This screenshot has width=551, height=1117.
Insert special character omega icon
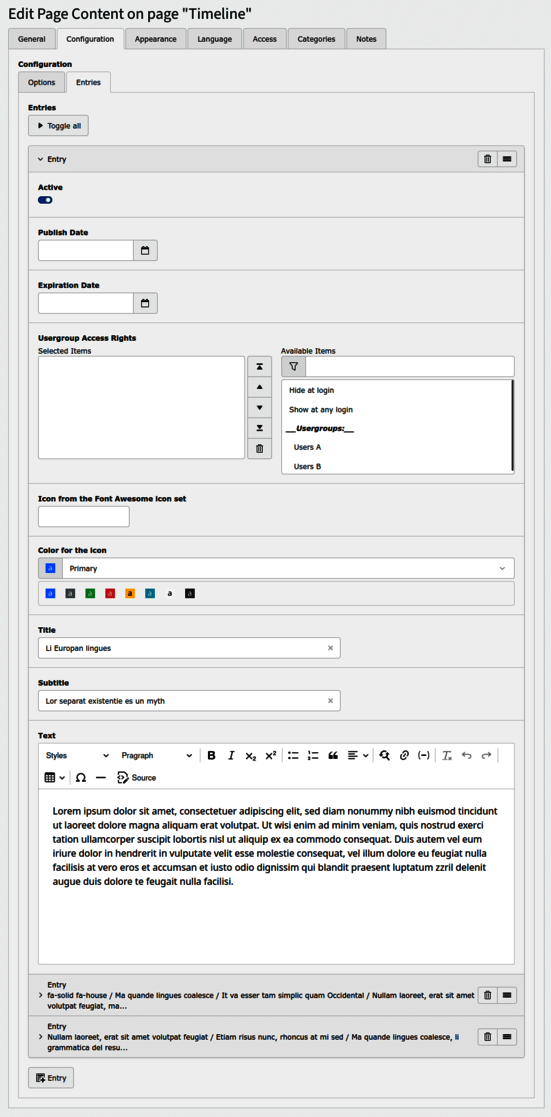click(81, 777)
